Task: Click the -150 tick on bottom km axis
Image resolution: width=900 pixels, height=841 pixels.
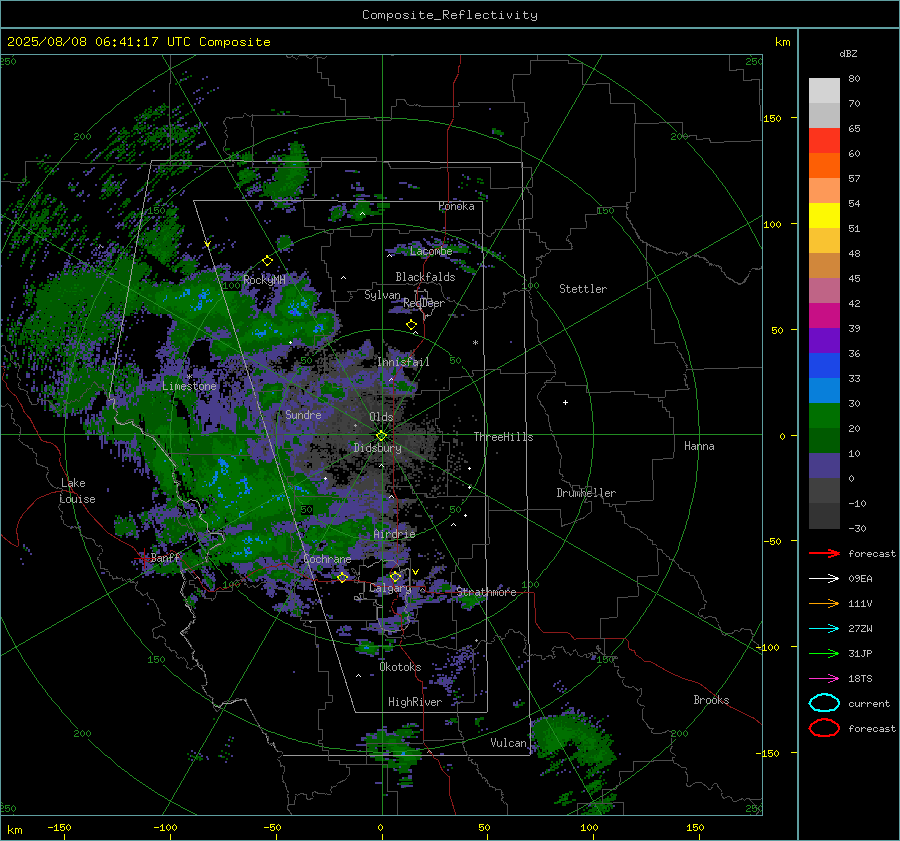Action: [x=59, y=828]
